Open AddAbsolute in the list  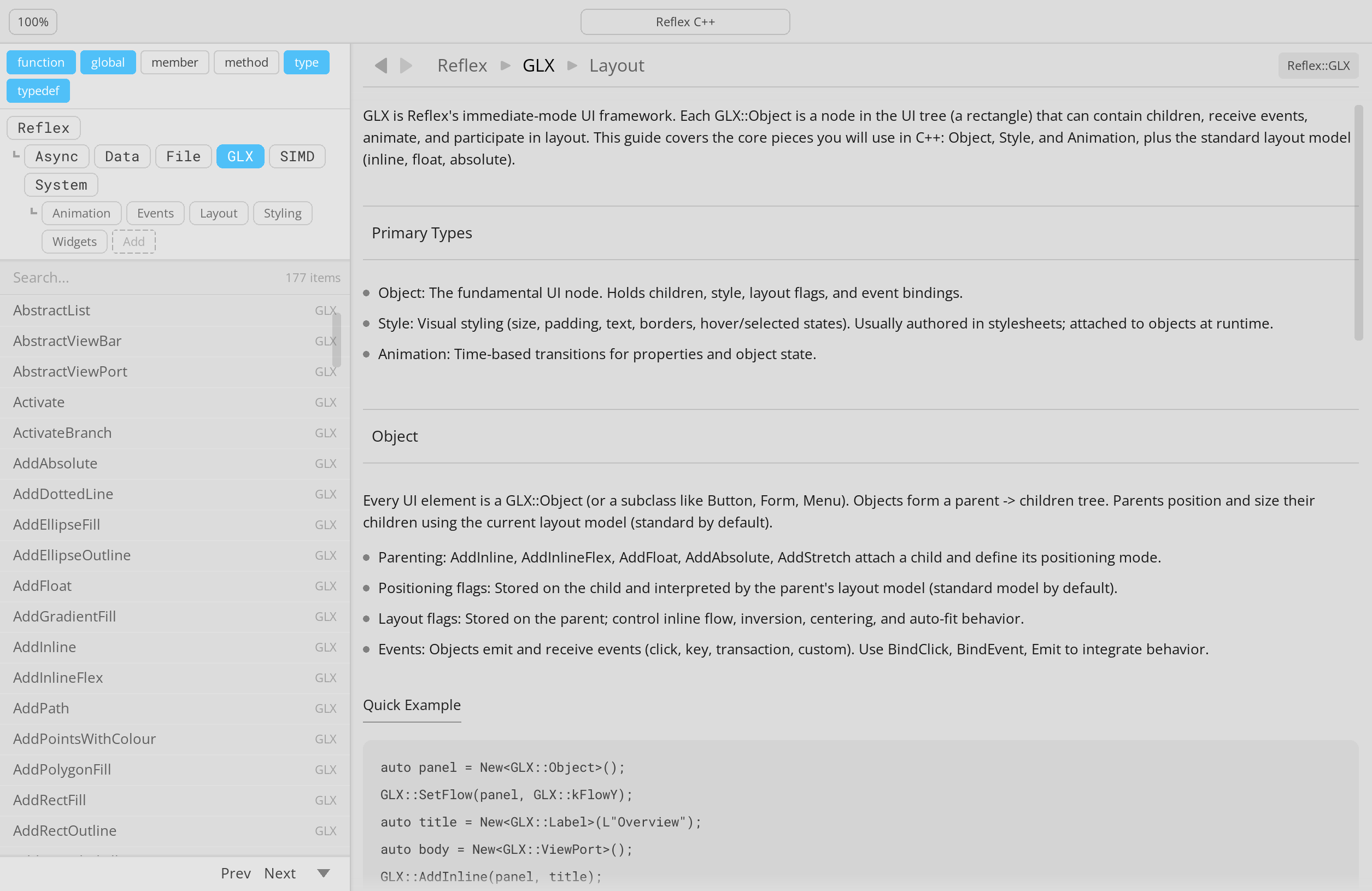[175, 463]
